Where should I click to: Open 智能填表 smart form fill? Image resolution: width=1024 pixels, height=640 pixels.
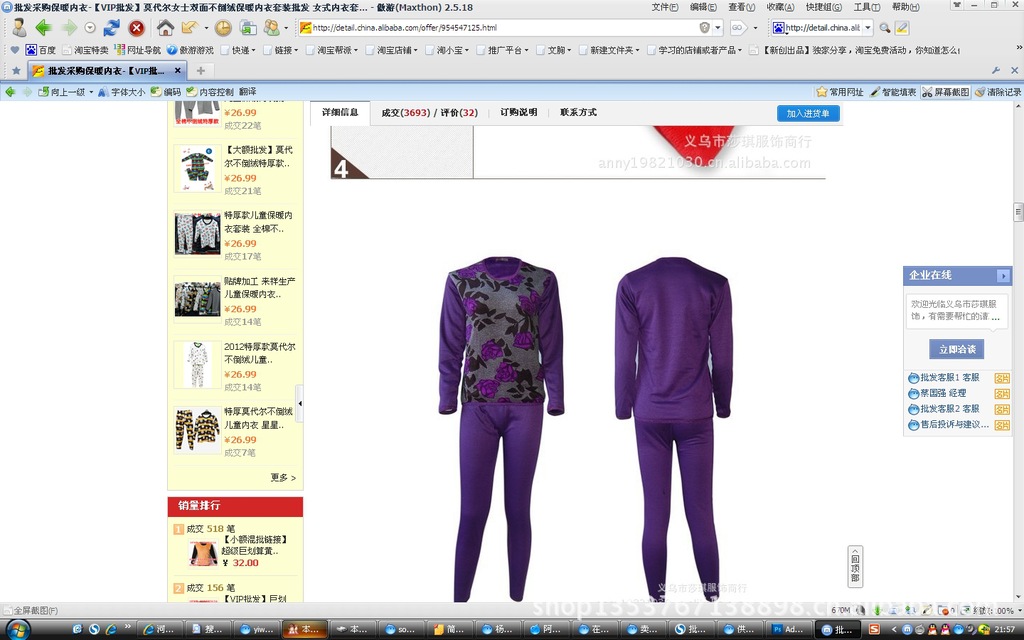click(x=893, y=92)
